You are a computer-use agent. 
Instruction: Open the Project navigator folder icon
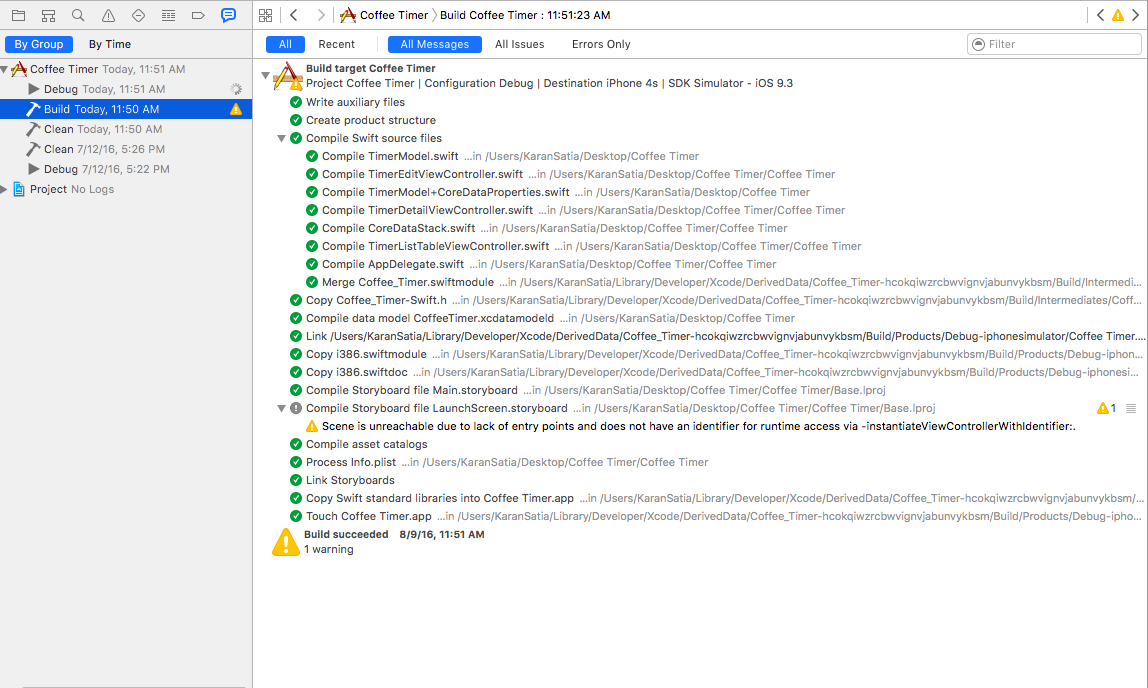coord(18,15)
